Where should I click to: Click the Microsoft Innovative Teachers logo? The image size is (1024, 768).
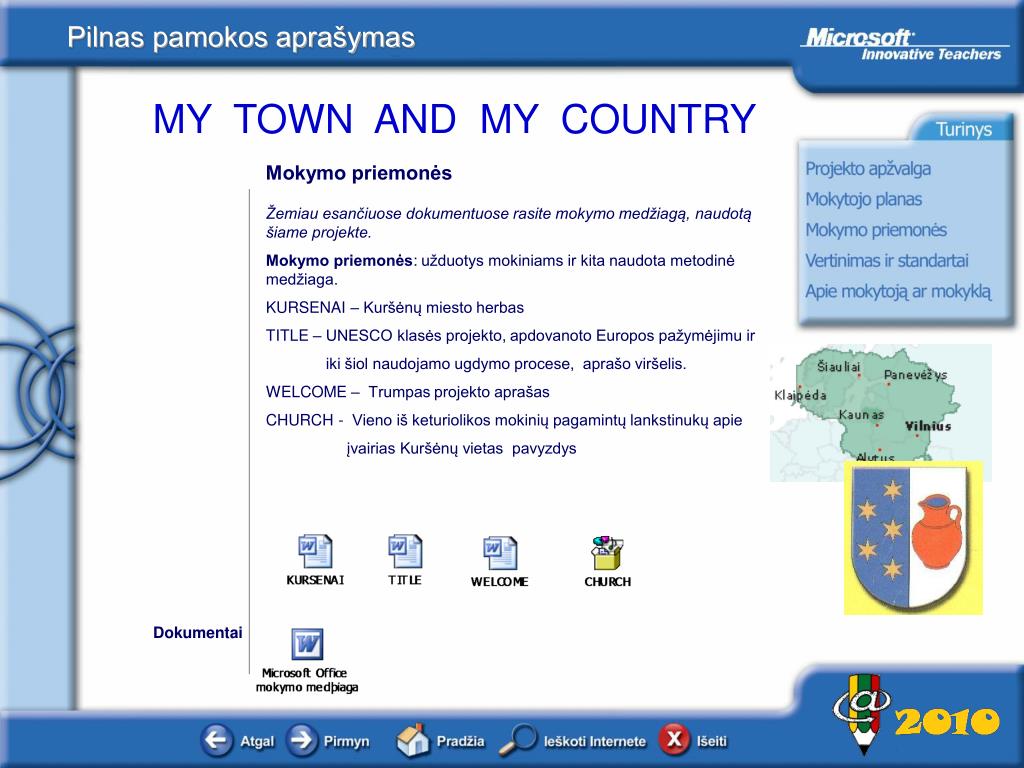pos(903,44)
